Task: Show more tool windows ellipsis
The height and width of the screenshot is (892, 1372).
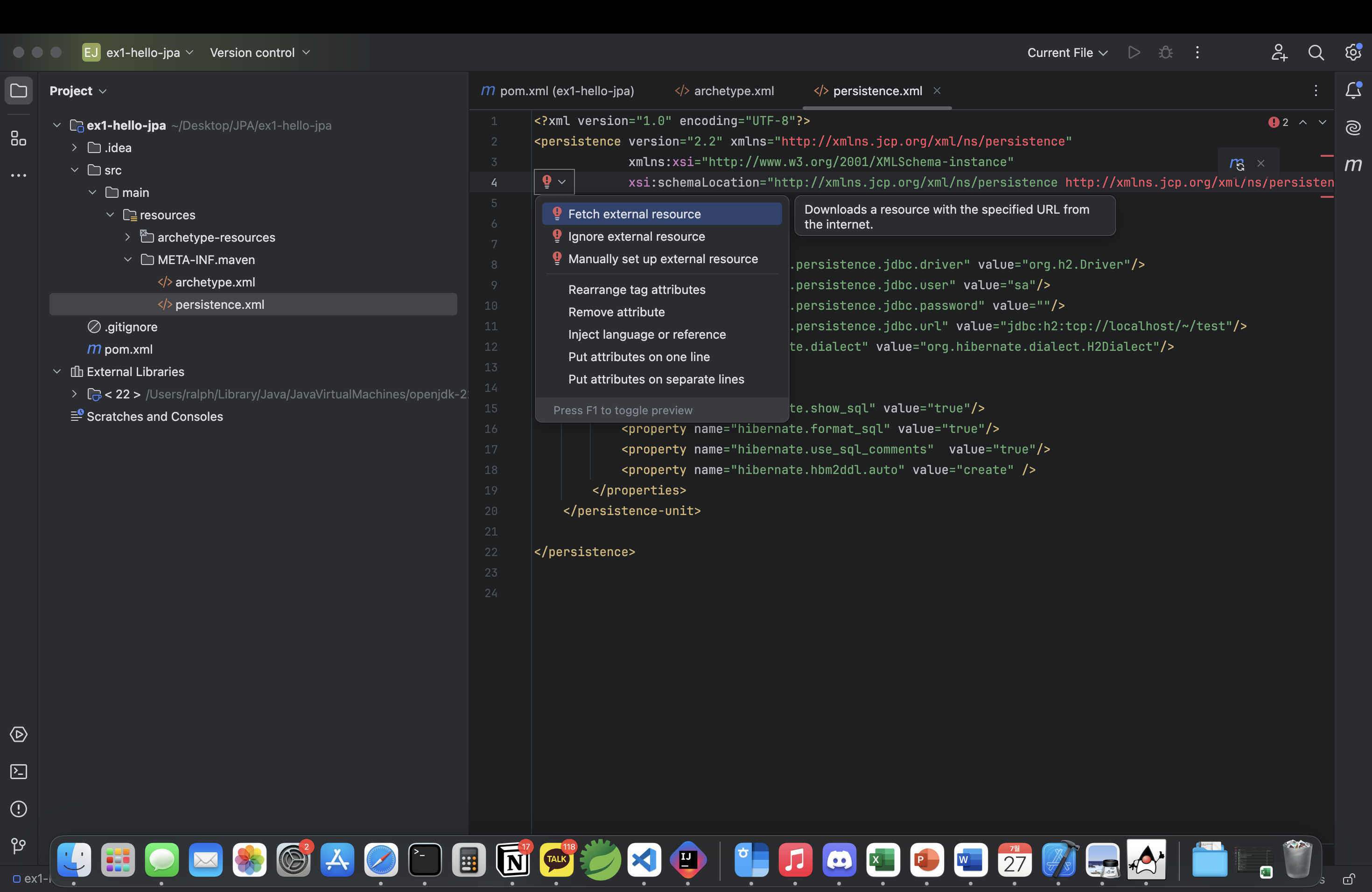Action: pos(19,175)
